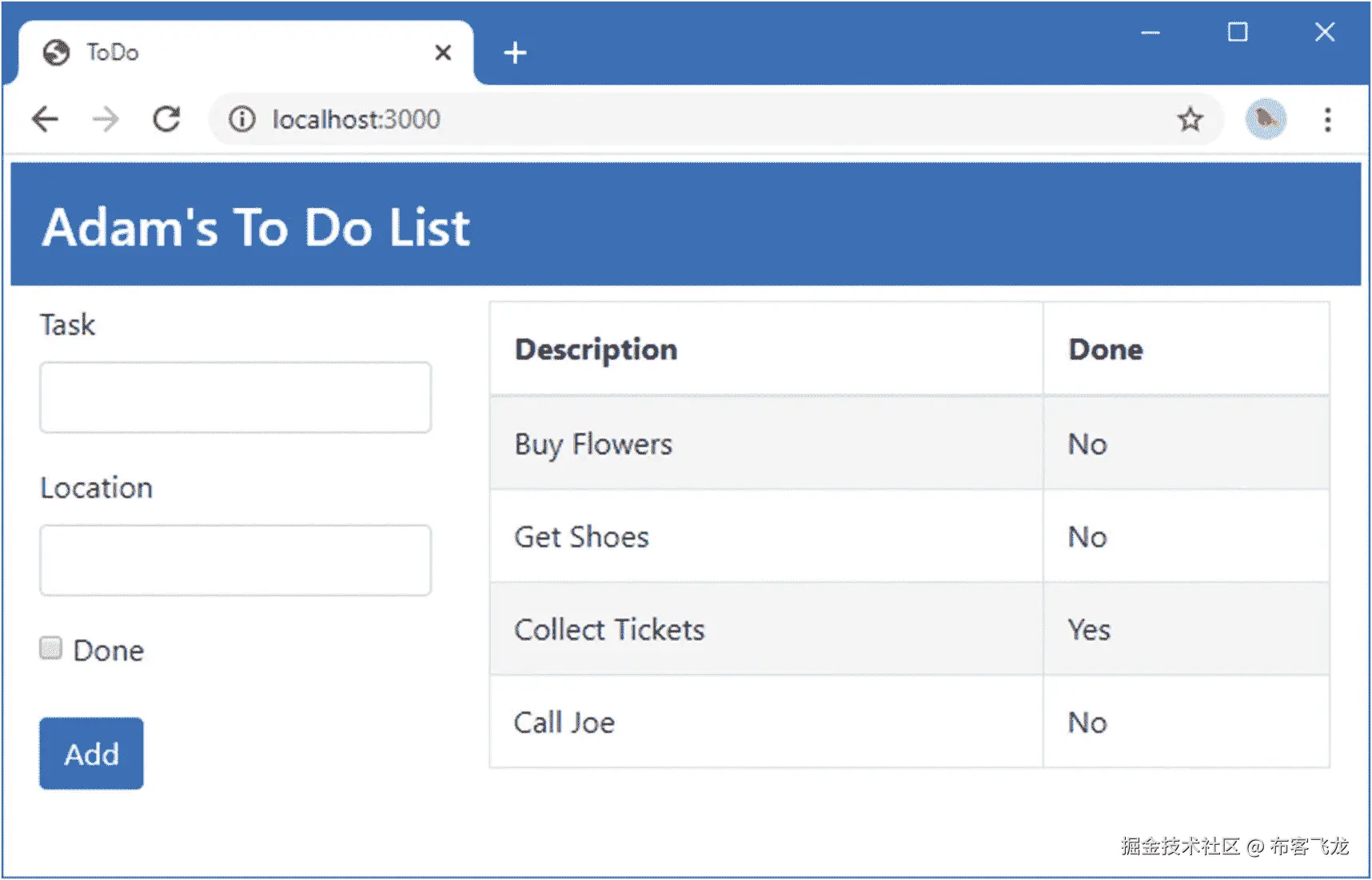View site information icon in address bar
Screen dimensions: 1372x880
[x=241, y=120]
